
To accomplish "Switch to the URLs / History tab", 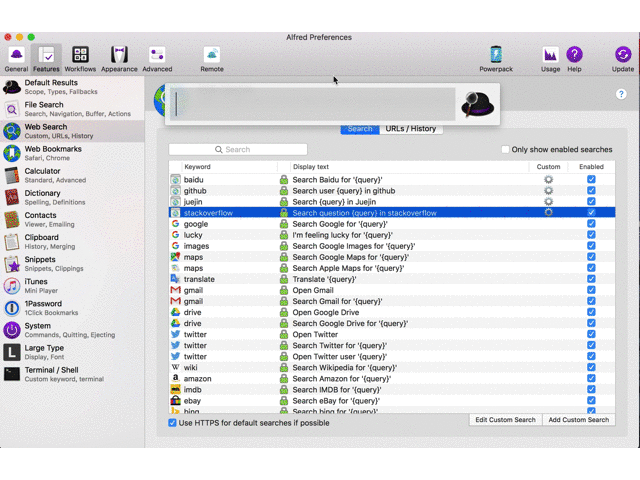I will (x=411, y=129).
